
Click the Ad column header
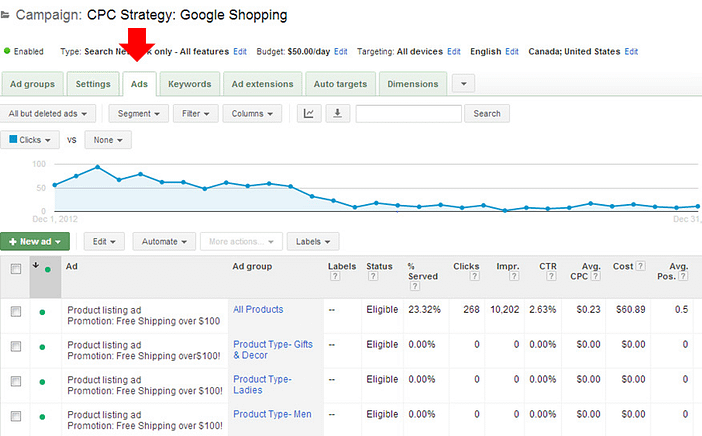[x=72, y=266]
